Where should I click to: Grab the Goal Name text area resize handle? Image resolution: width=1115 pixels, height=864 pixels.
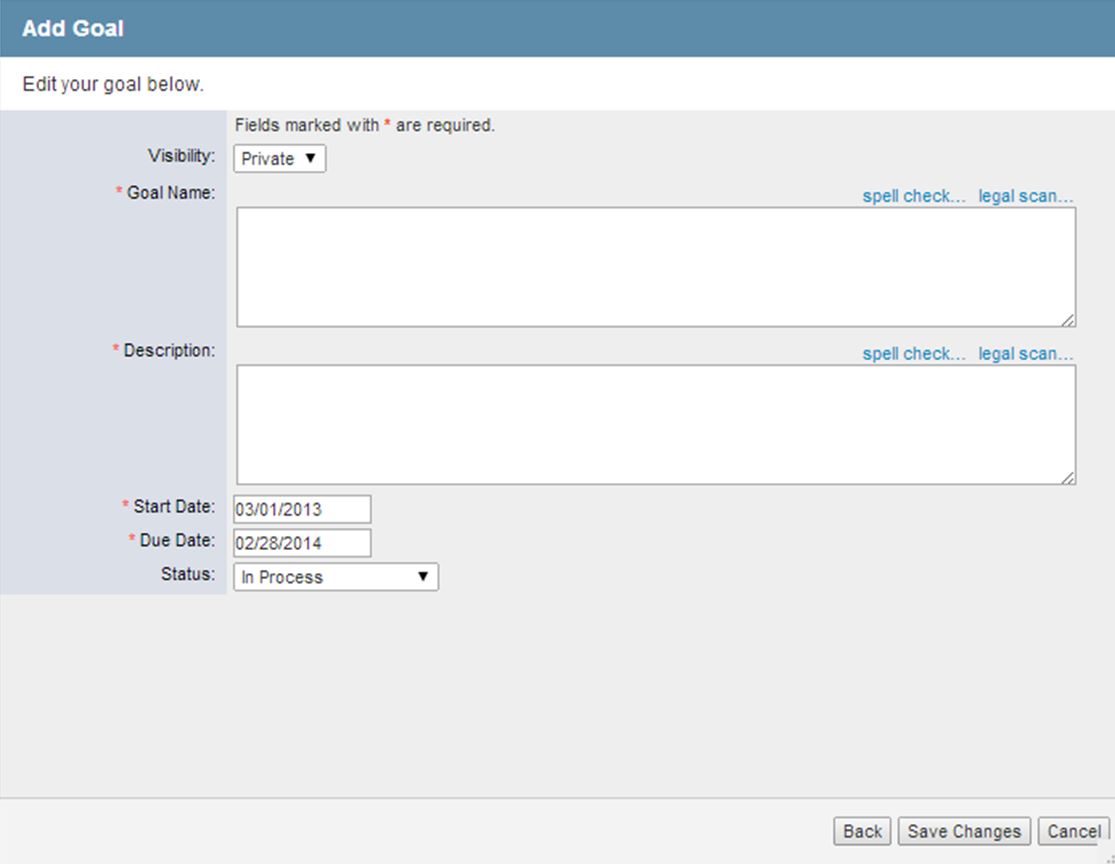[x=1069, y=320]
